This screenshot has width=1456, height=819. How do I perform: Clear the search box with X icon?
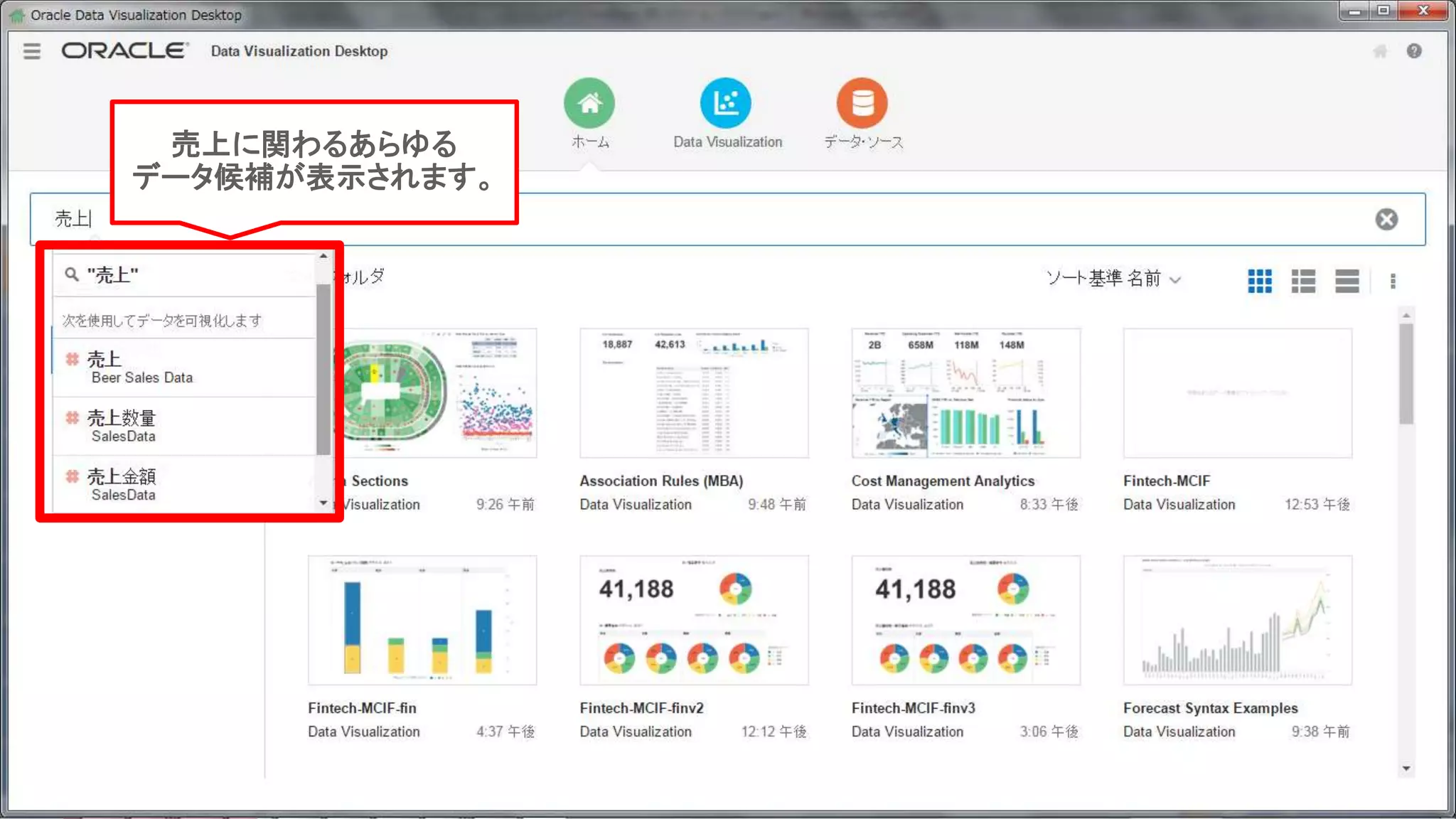coord(1386,219)
